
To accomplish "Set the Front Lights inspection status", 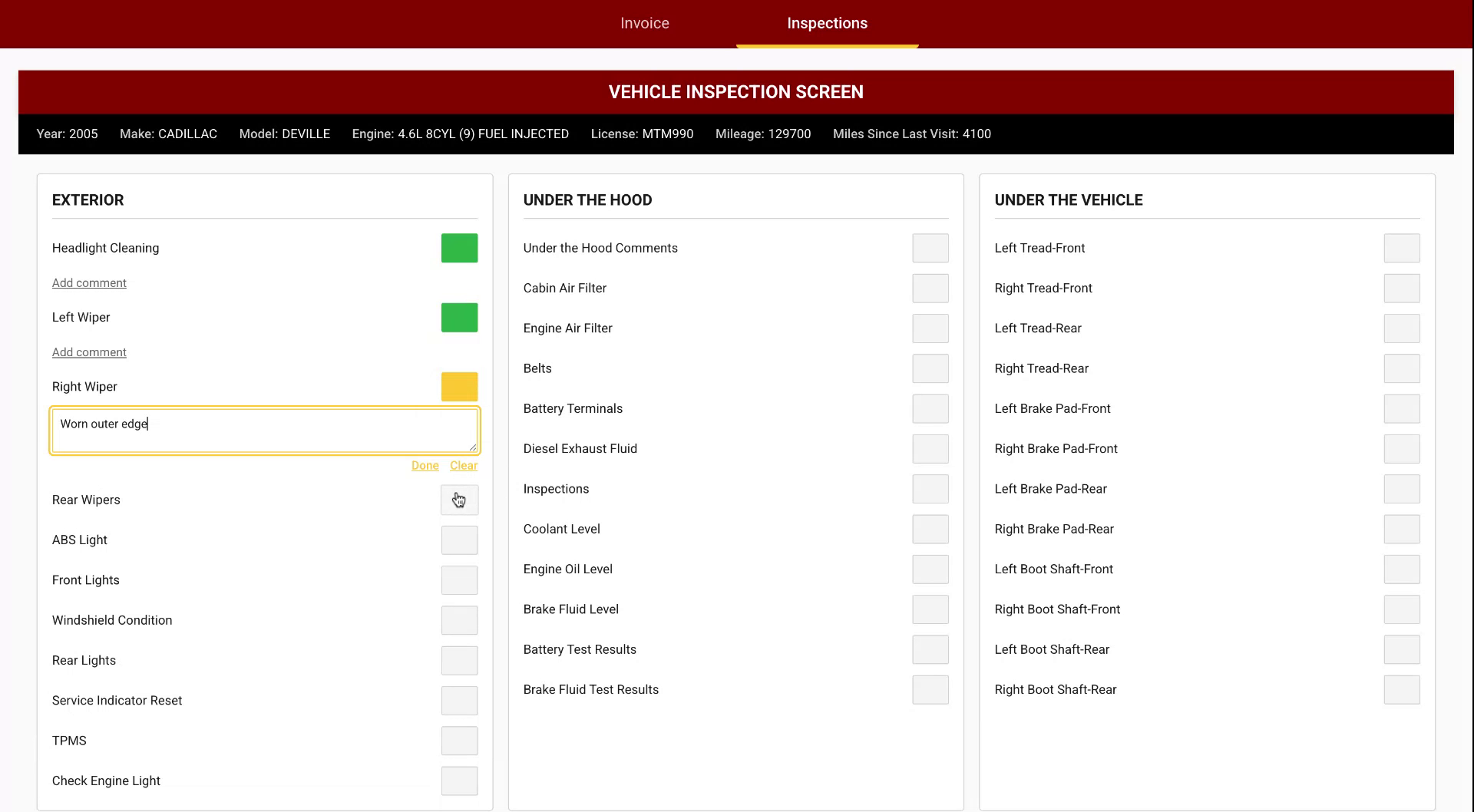I will coord(458,580).
